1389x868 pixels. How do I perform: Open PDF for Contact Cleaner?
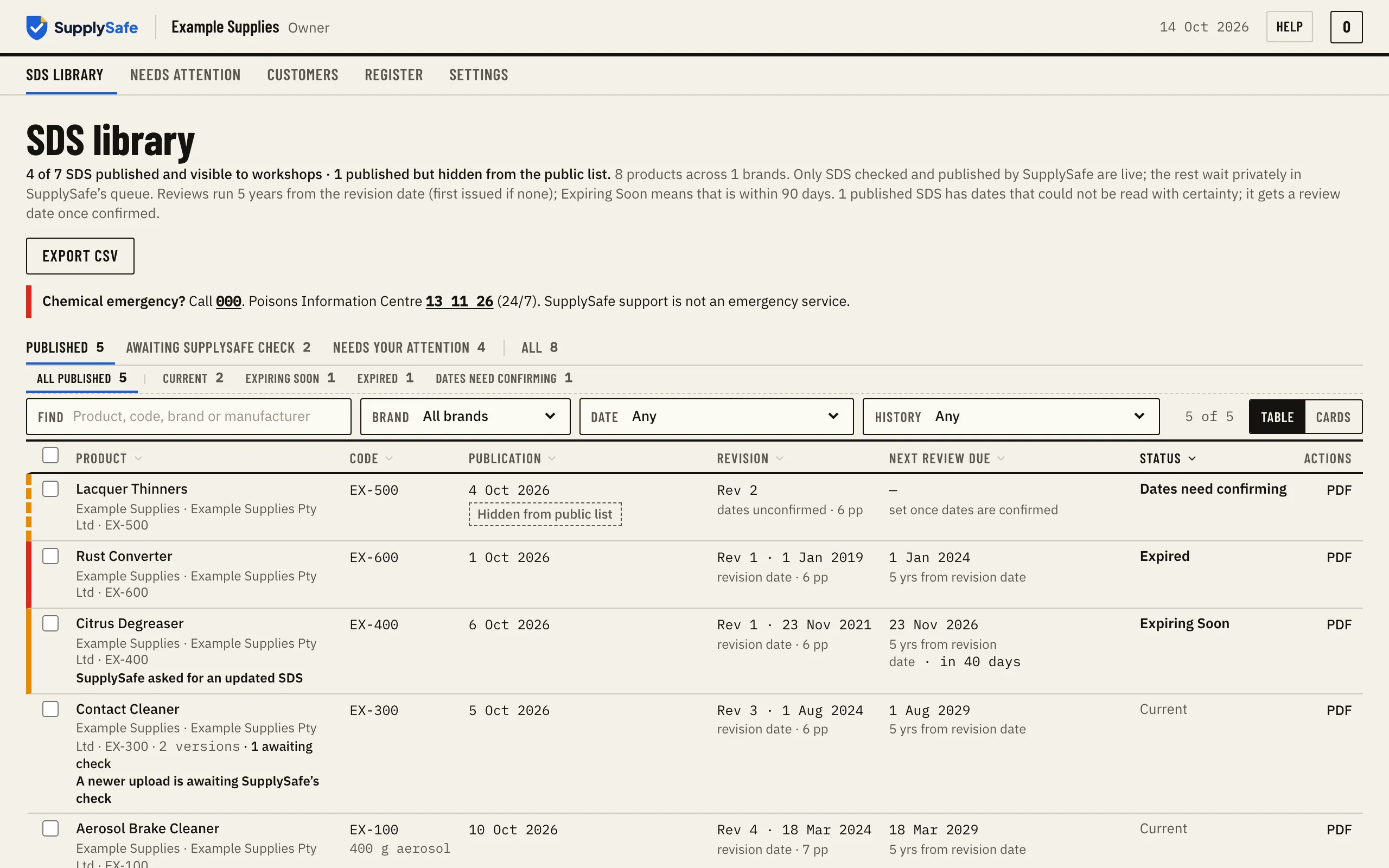[x=1339, y=710]
